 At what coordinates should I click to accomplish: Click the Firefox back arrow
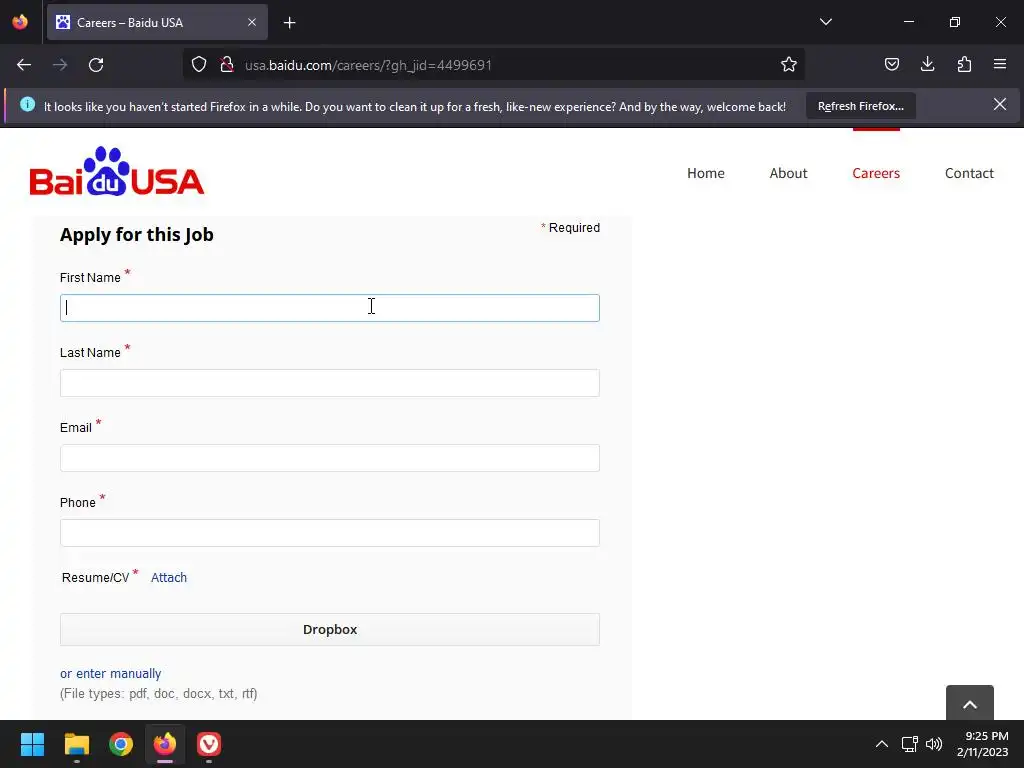(24, 65)
